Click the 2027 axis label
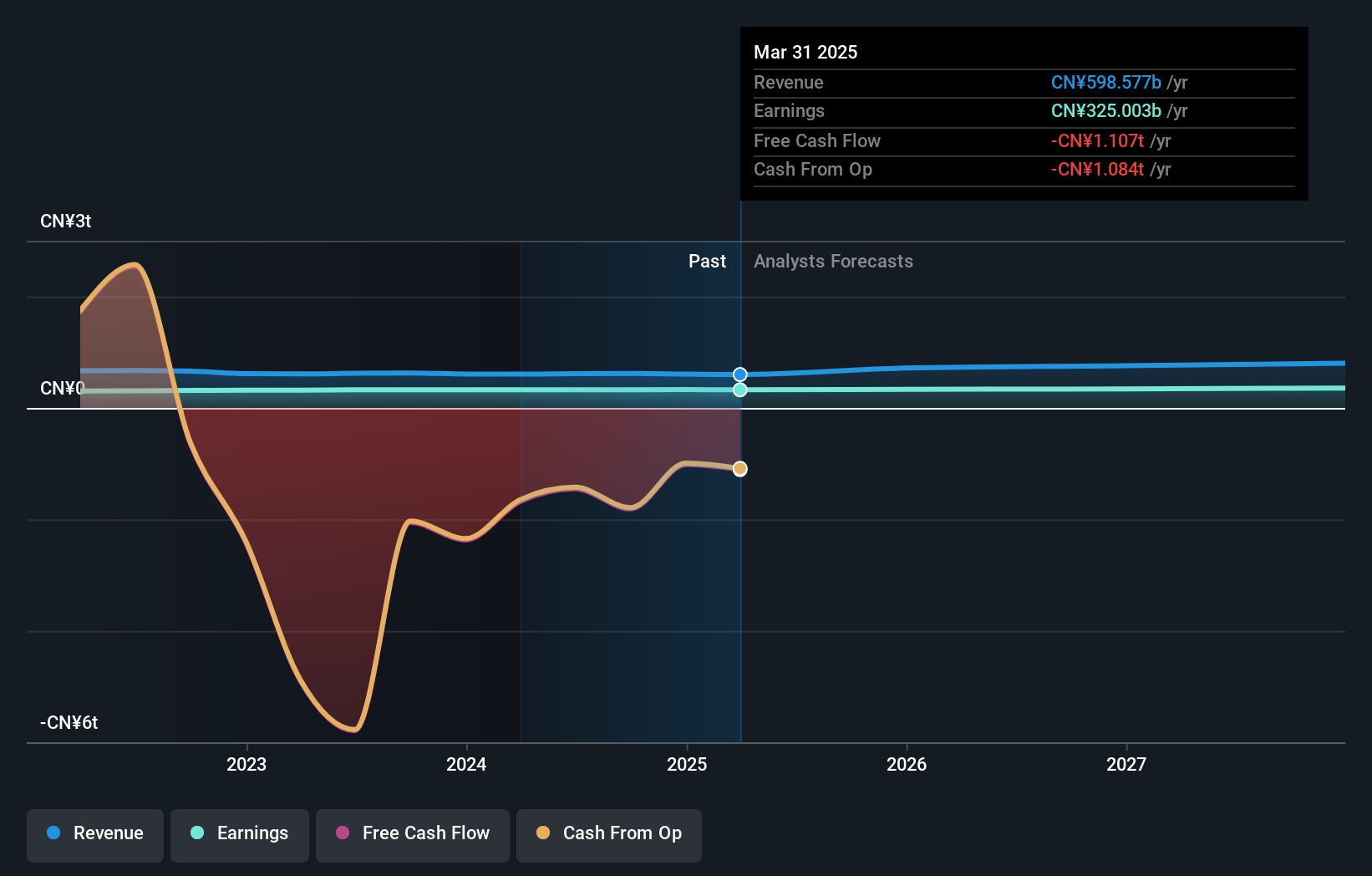This screenshot has height=876, width=1372. [1126, 764]
